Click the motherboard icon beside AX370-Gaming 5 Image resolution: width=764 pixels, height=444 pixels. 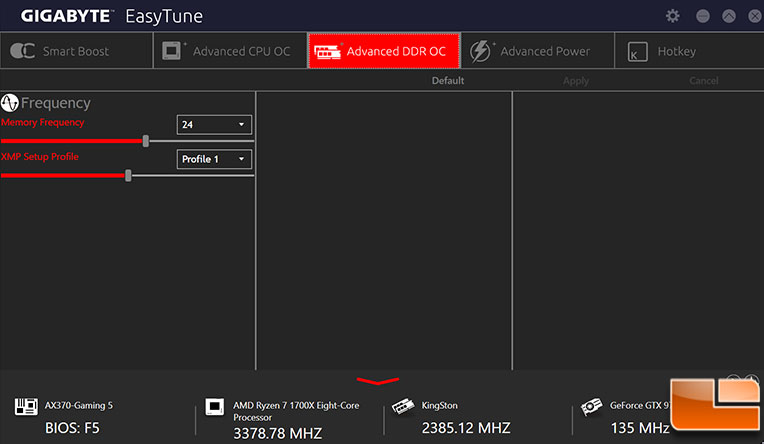coord(26,406)
